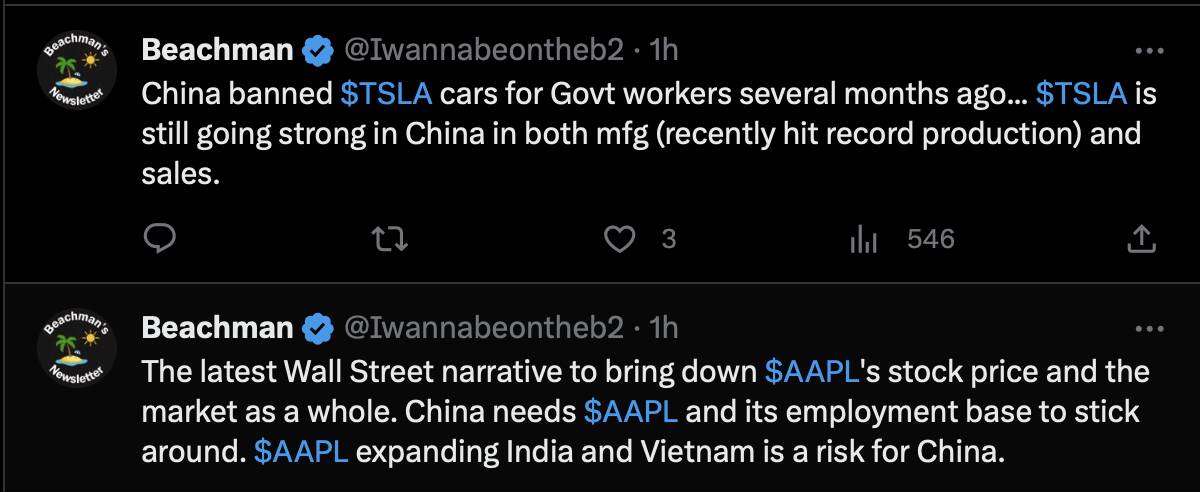Viewport: 1200px width, 492px height.
Task: Click $AAPL cashtag before 'expanding India'
Action: click(x=301, y=451)
